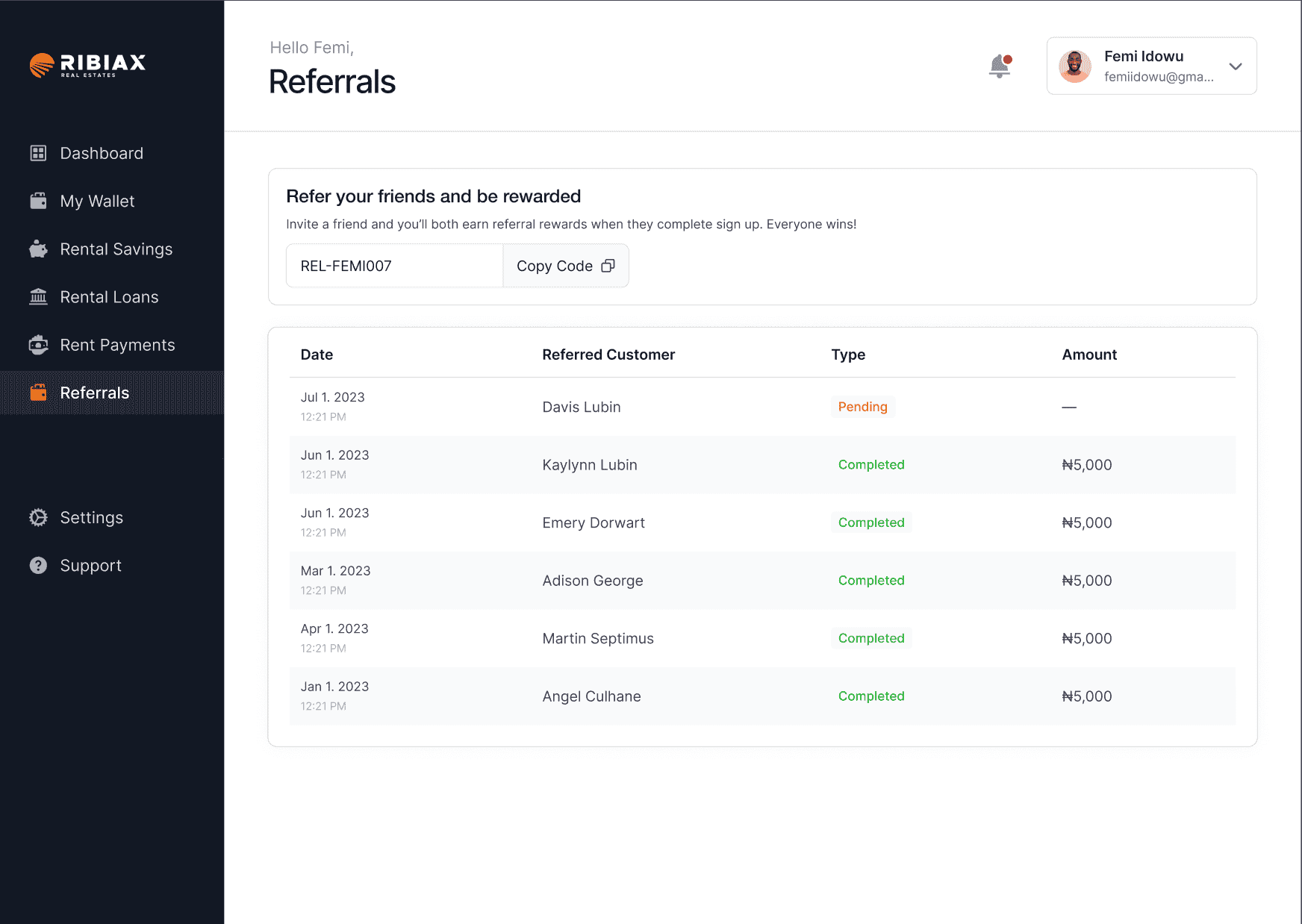Select the Adison George customer name
The image size is (1302, 924).
click(593, 581)
